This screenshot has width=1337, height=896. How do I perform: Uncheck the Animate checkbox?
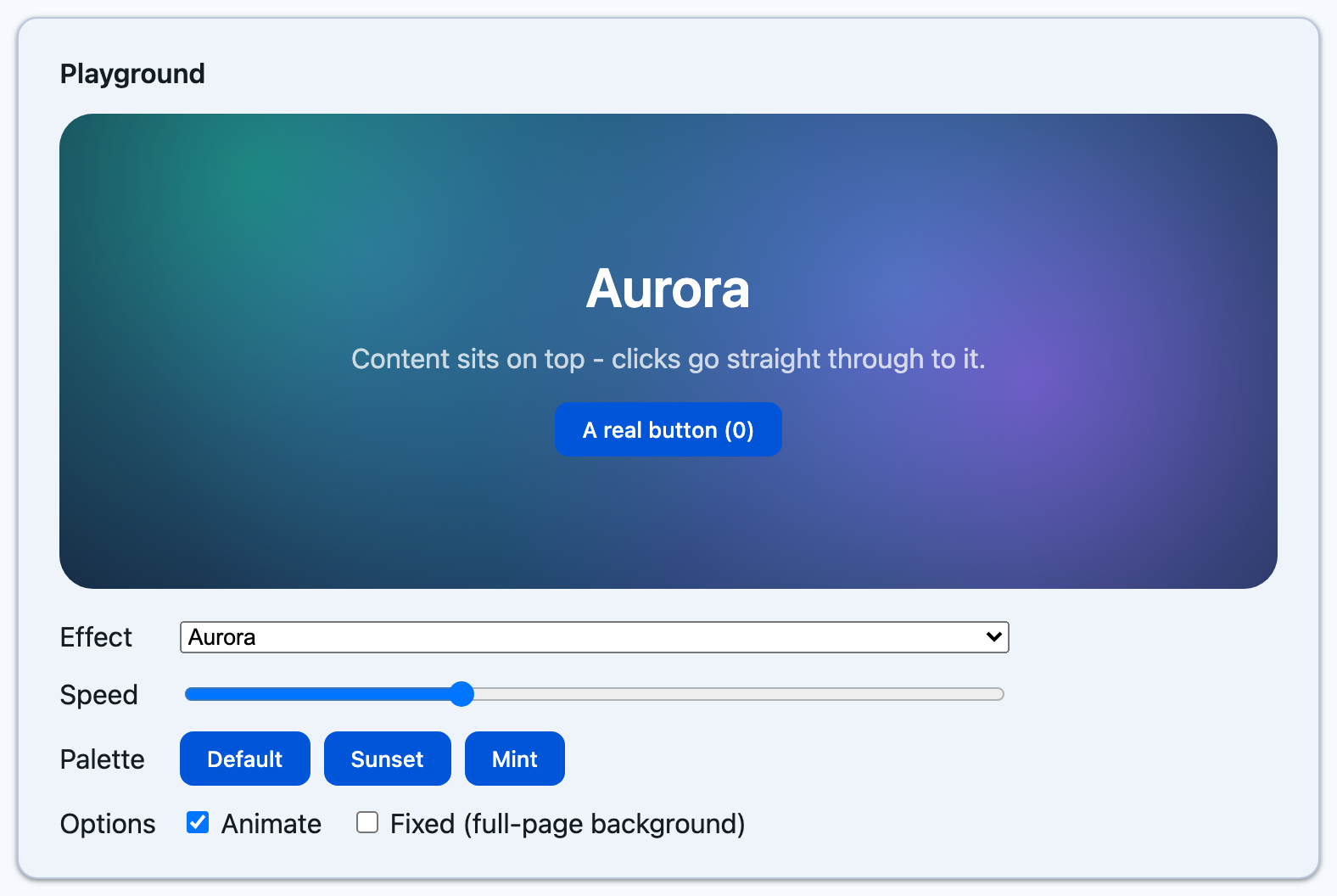tap(198, 822)
